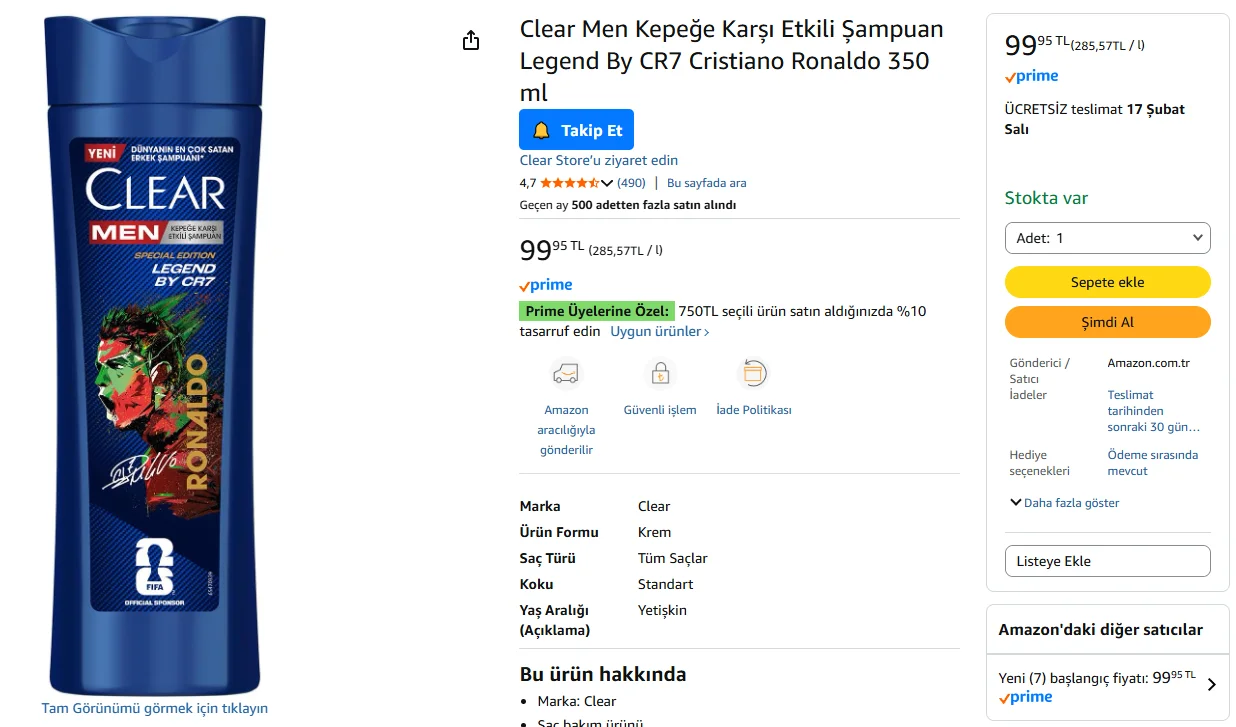Expand Daha fazla göster details
The width and height of the screenshot is (1236, 727).
[1064, 503]
